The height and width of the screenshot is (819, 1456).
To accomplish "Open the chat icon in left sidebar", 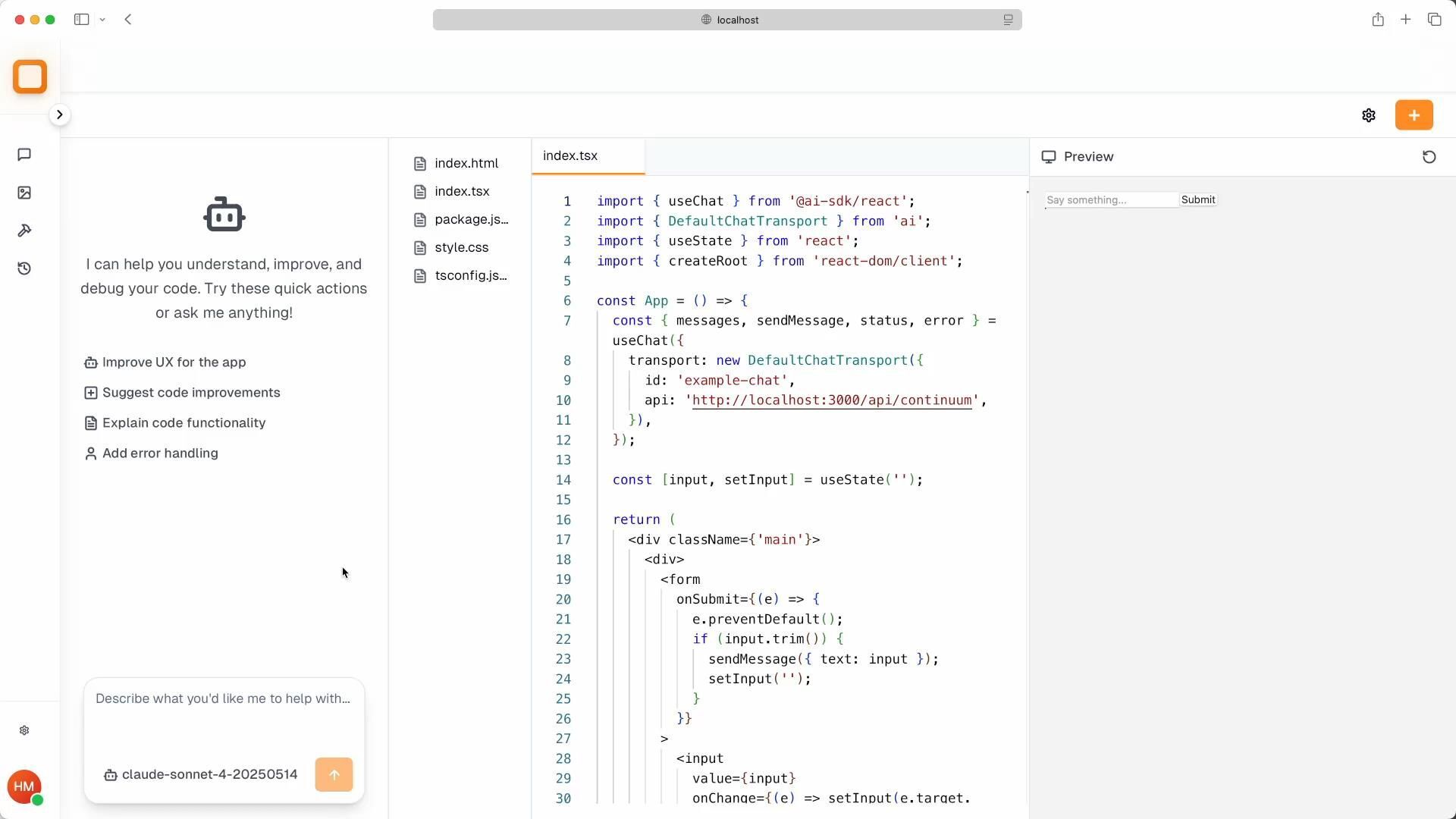I will (x=24, y=155).
